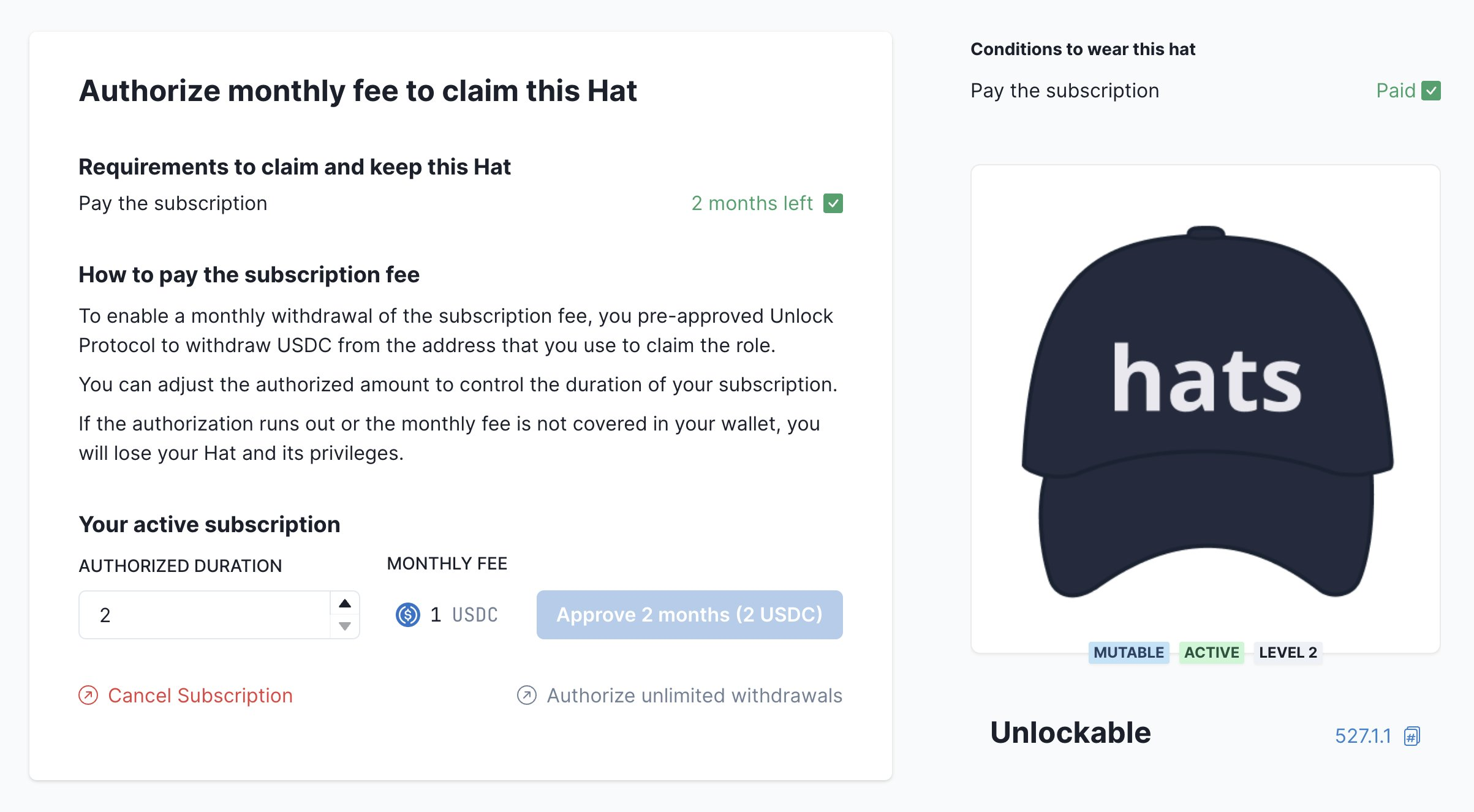This screenshot has width=1474, height=812.
Task: Click the copy hat ID icon
Action: point(1412,735)
